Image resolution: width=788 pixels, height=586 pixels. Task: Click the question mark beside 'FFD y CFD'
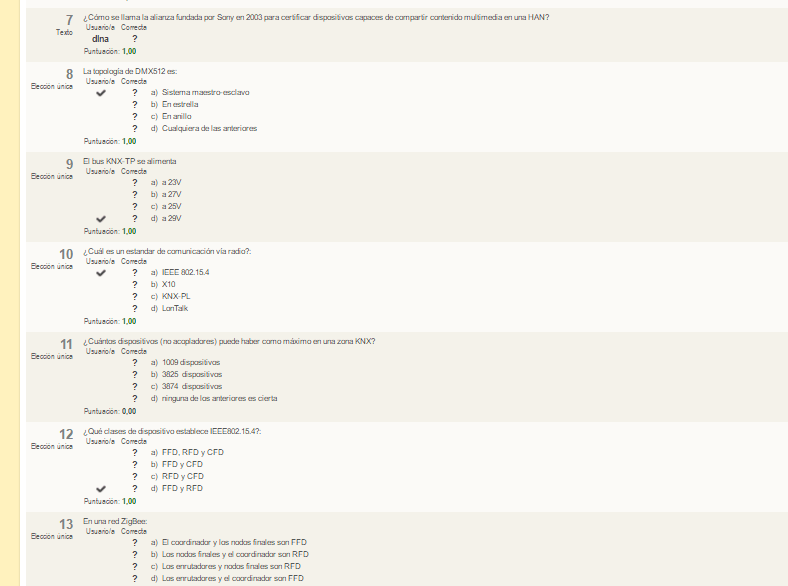[135, 464]
